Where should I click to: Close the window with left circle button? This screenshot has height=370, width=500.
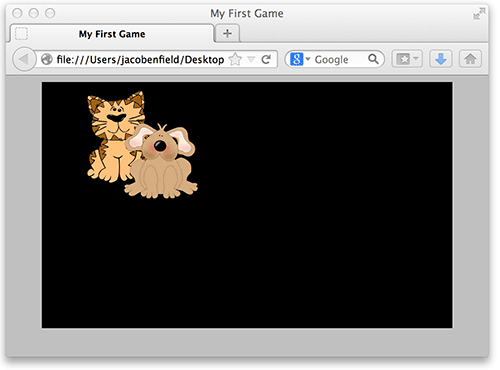pos(17,13)
